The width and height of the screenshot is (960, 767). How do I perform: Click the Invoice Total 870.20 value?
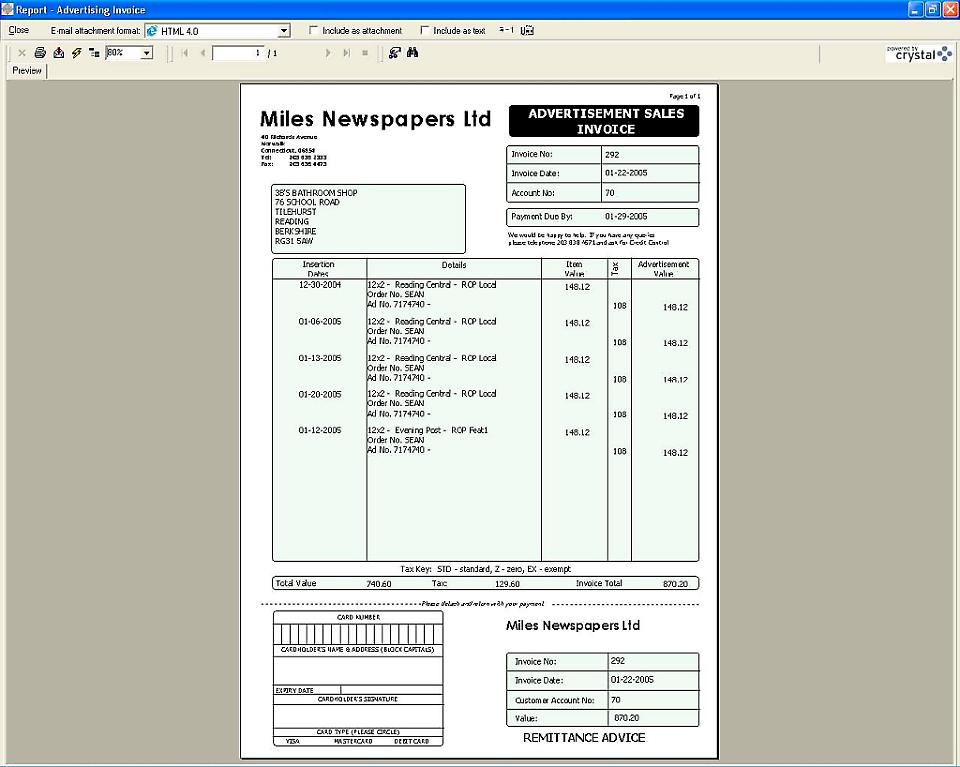pos(675,584)
